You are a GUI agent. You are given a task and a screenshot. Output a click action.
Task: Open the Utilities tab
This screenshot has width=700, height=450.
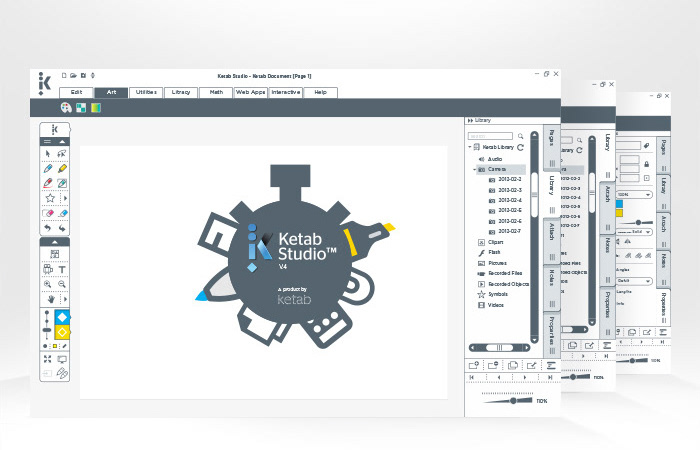click(x=146, y=92)
